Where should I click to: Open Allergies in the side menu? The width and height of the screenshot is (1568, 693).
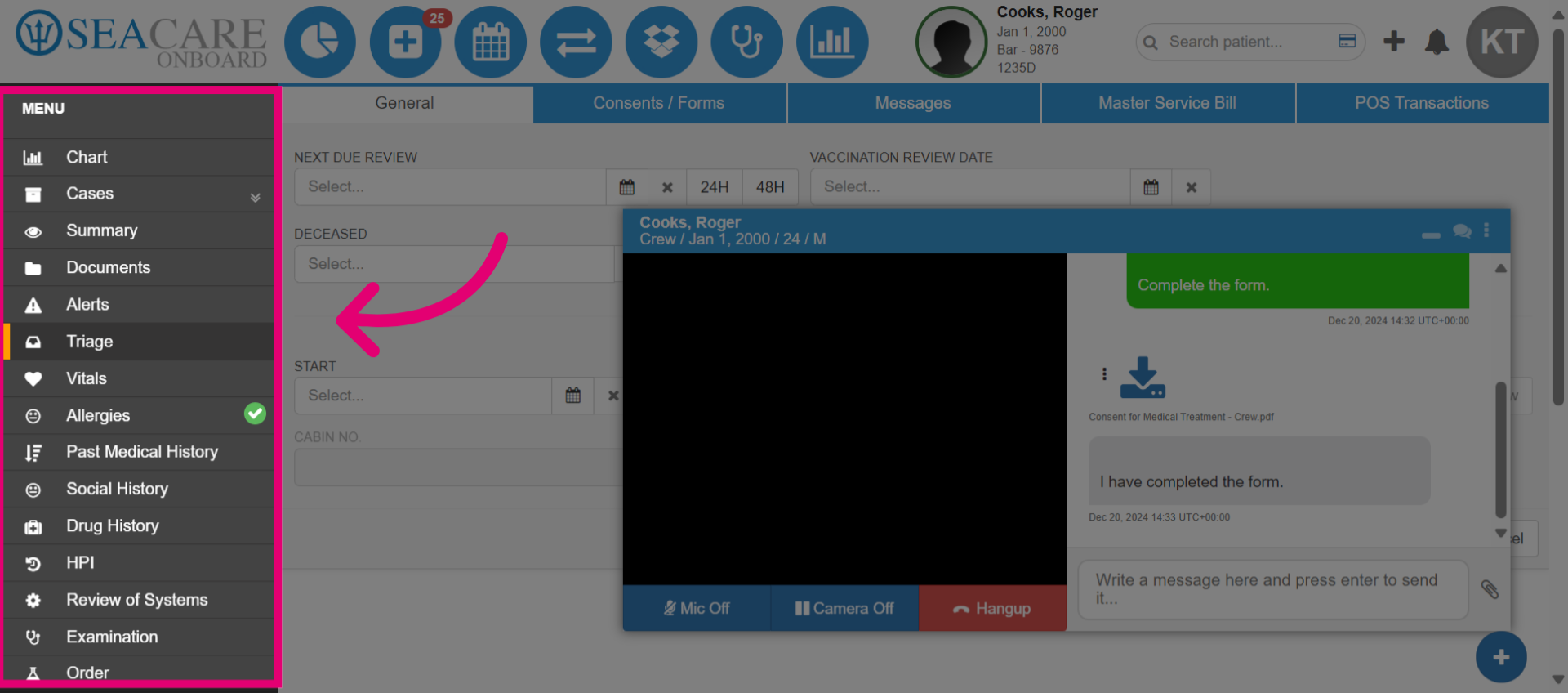point(139,415)
